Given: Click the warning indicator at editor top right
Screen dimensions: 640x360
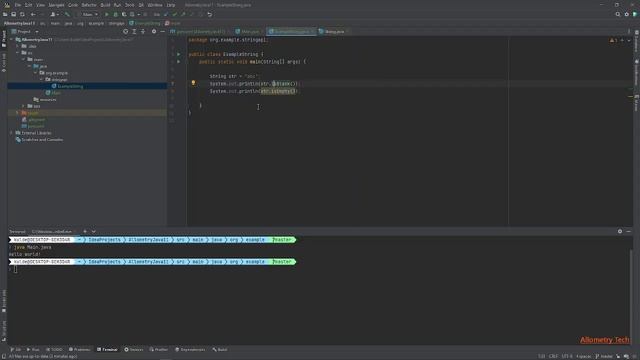Looking at the screenshot, I should click(613, 40).
